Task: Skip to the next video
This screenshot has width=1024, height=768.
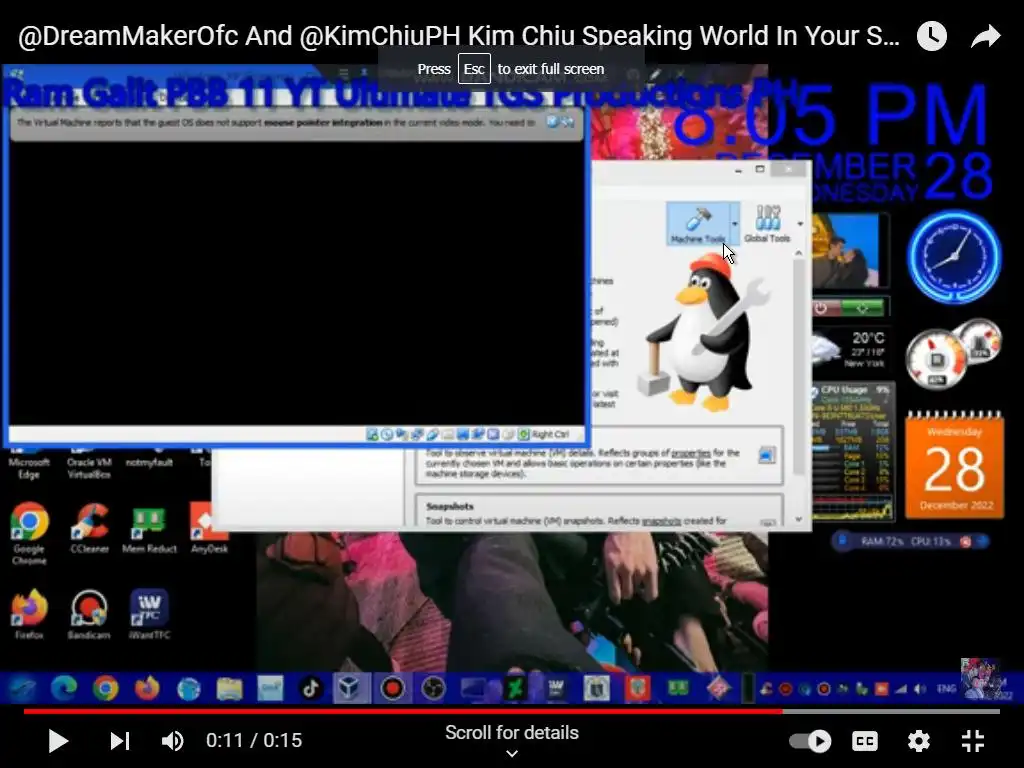Action: click(120, 741)
